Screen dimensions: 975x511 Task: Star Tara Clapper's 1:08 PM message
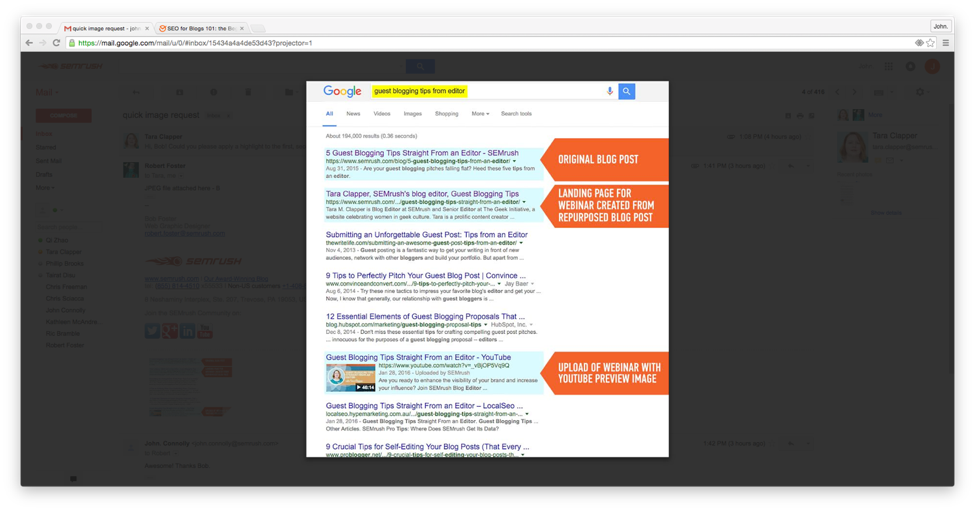(808, 136)
